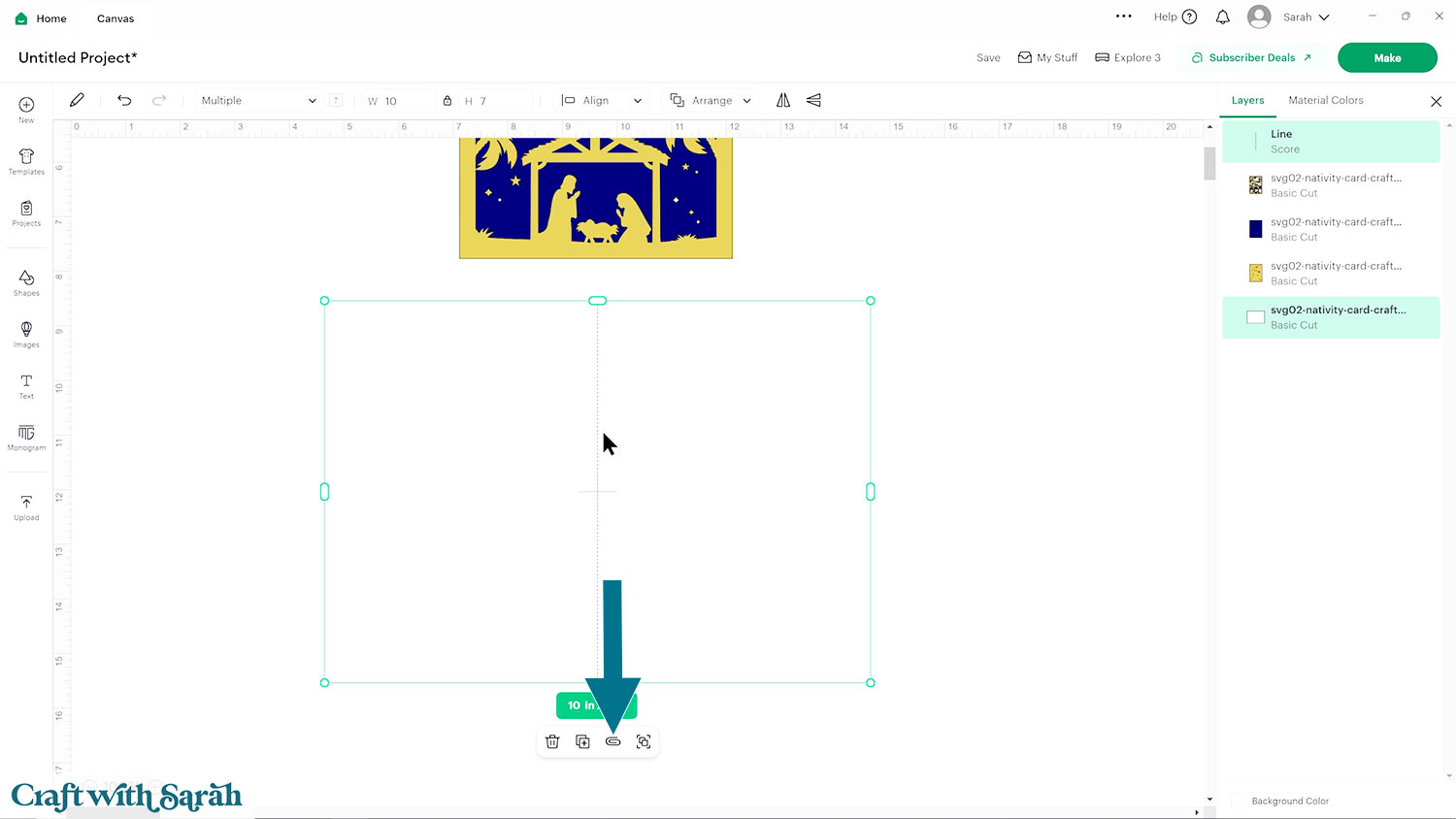The height and width of the screenshot is (819, 1456).
Task: Select the Line Score layer
Action: [x=1331, y=142]
